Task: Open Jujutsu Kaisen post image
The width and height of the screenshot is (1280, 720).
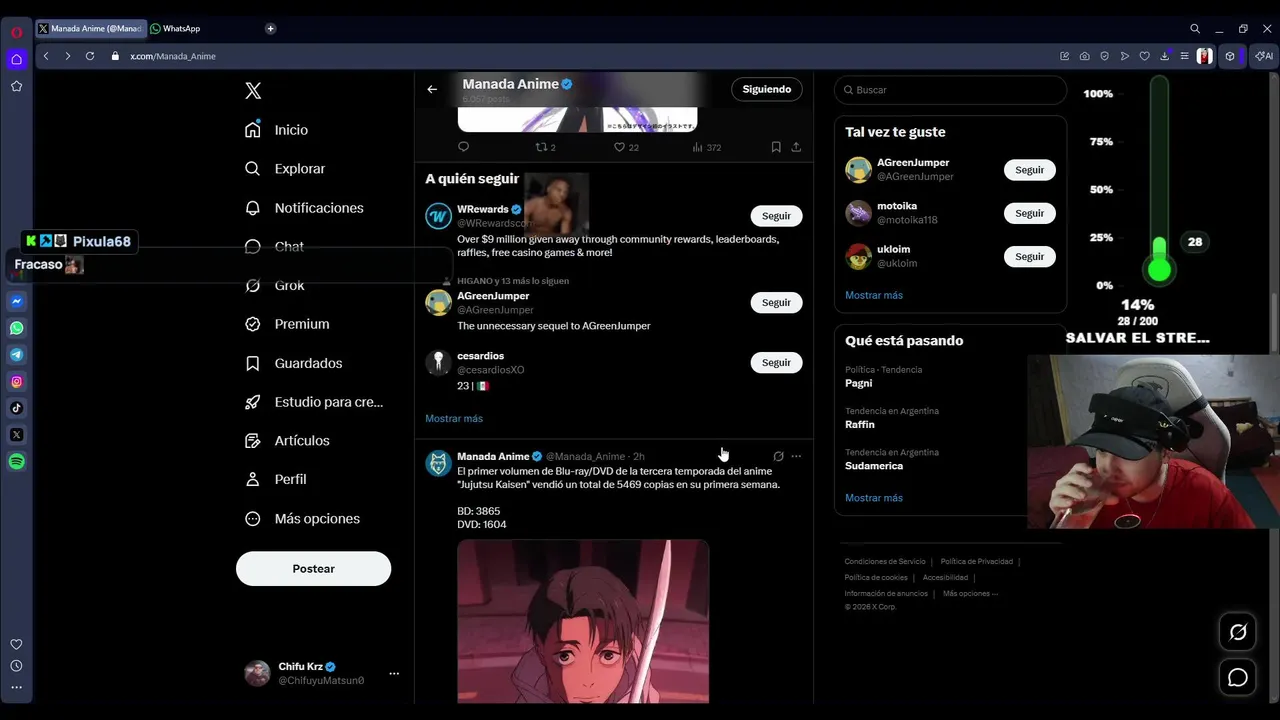Action: [x=583, y=621]
